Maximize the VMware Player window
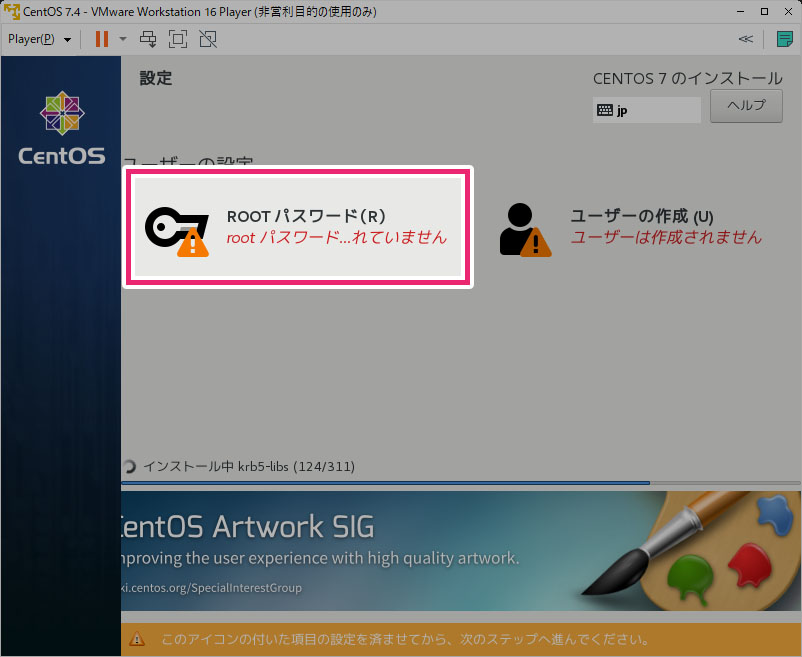 coord(764,11)
